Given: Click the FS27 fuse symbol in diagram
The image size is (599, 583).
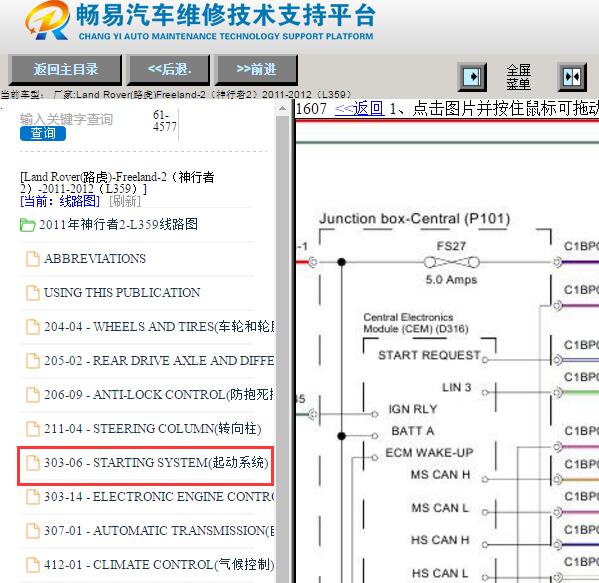Looking at the screenshot, I should click(x=451, y=262).
